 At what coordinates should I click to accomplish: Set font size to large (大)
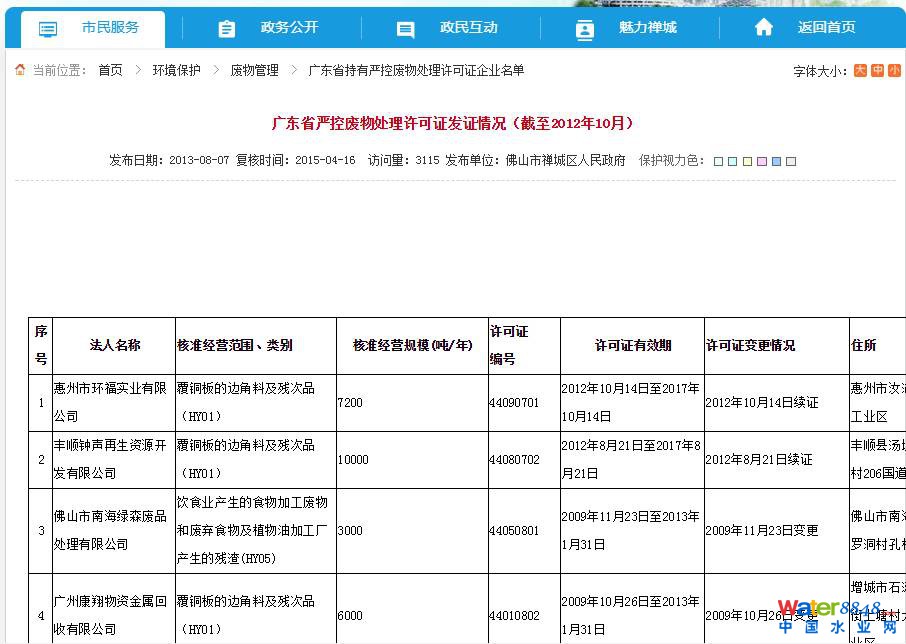860,71
